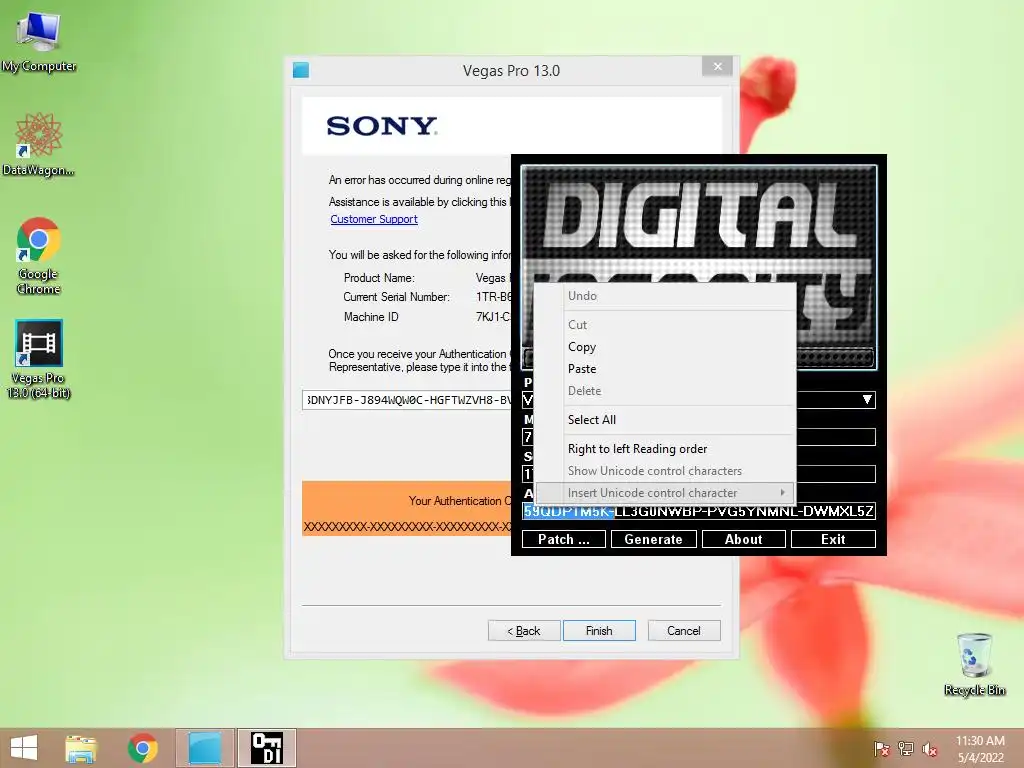
Task: Close the Vegas Pro 13.0 dialog
Action: tap(718, 66)
